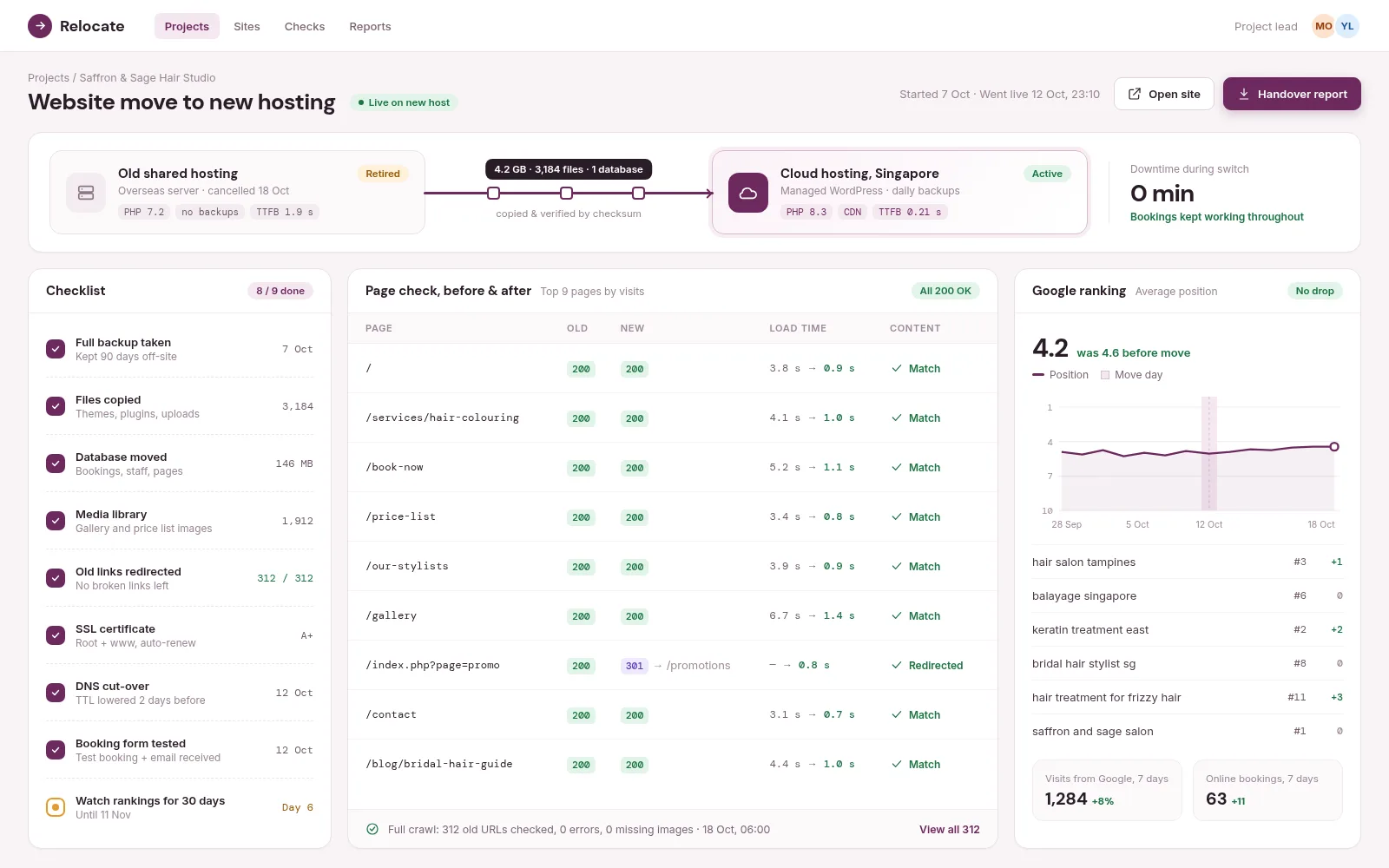
Task: Toggle the DNS cut-over checkbox
Action: coord(56,693)
